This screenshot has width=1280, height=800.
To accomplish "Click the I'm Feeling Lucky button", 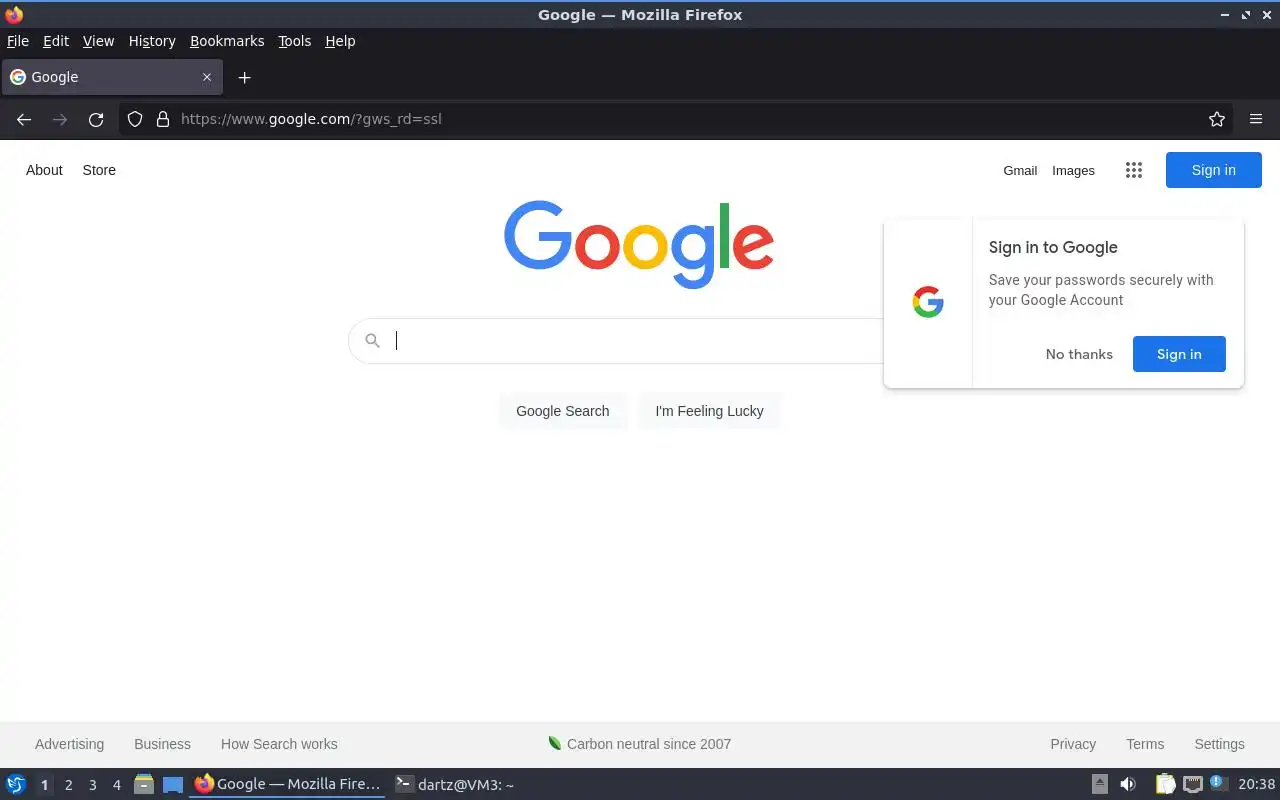I will tap(709, 411).
